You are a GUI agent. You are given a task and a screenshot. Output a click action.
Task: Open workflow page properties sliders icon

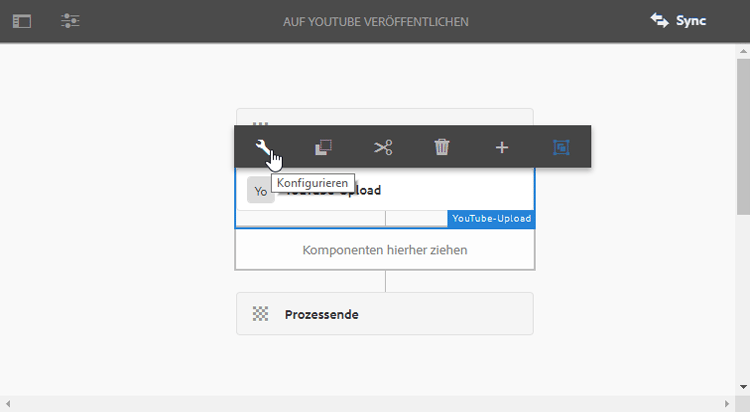coord(70,21)
